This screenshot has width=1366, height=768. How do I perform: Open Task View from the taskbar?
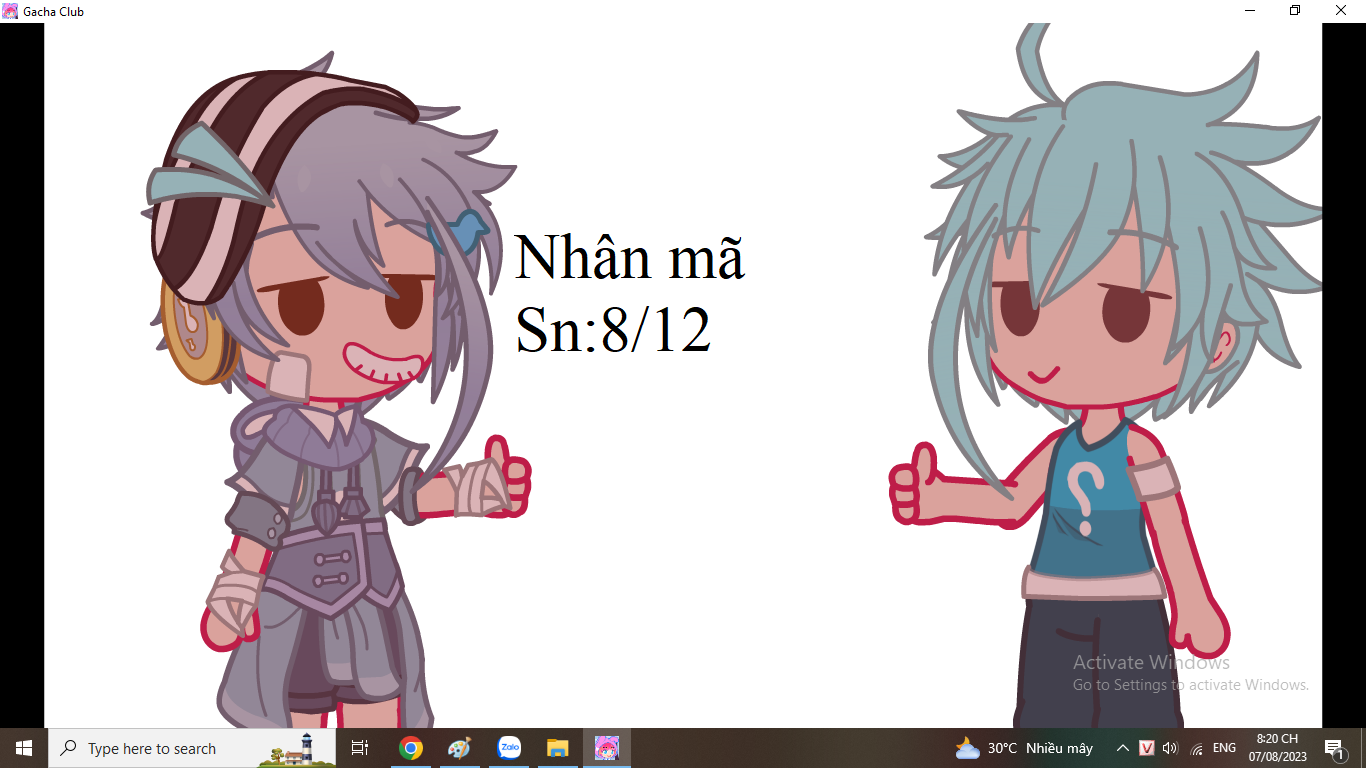(x=360, y=748)
